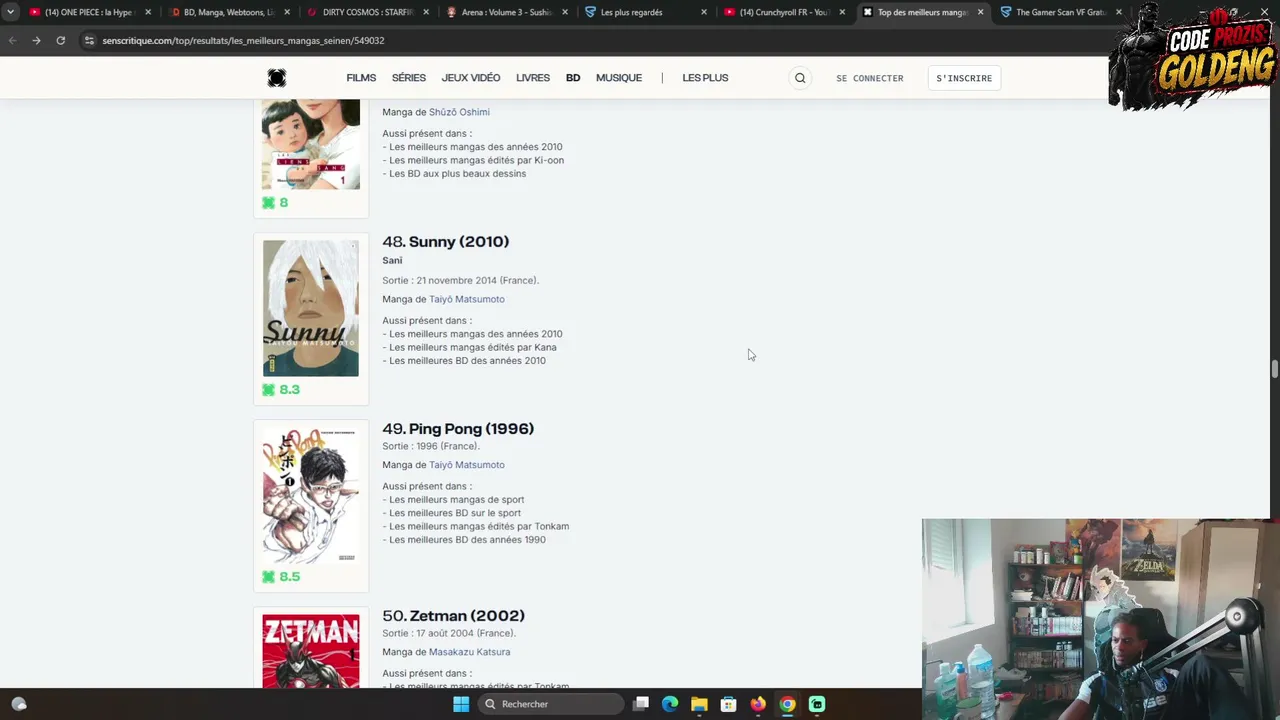Click the SensCritique logo icon
Screen dimensions: 1280x720
pos(277,78)
